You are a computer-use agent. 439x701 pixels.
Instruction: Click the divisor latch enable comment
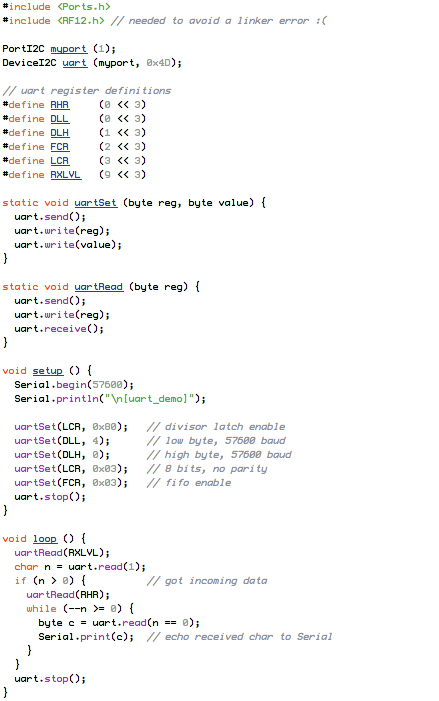(x=216, y=427)
